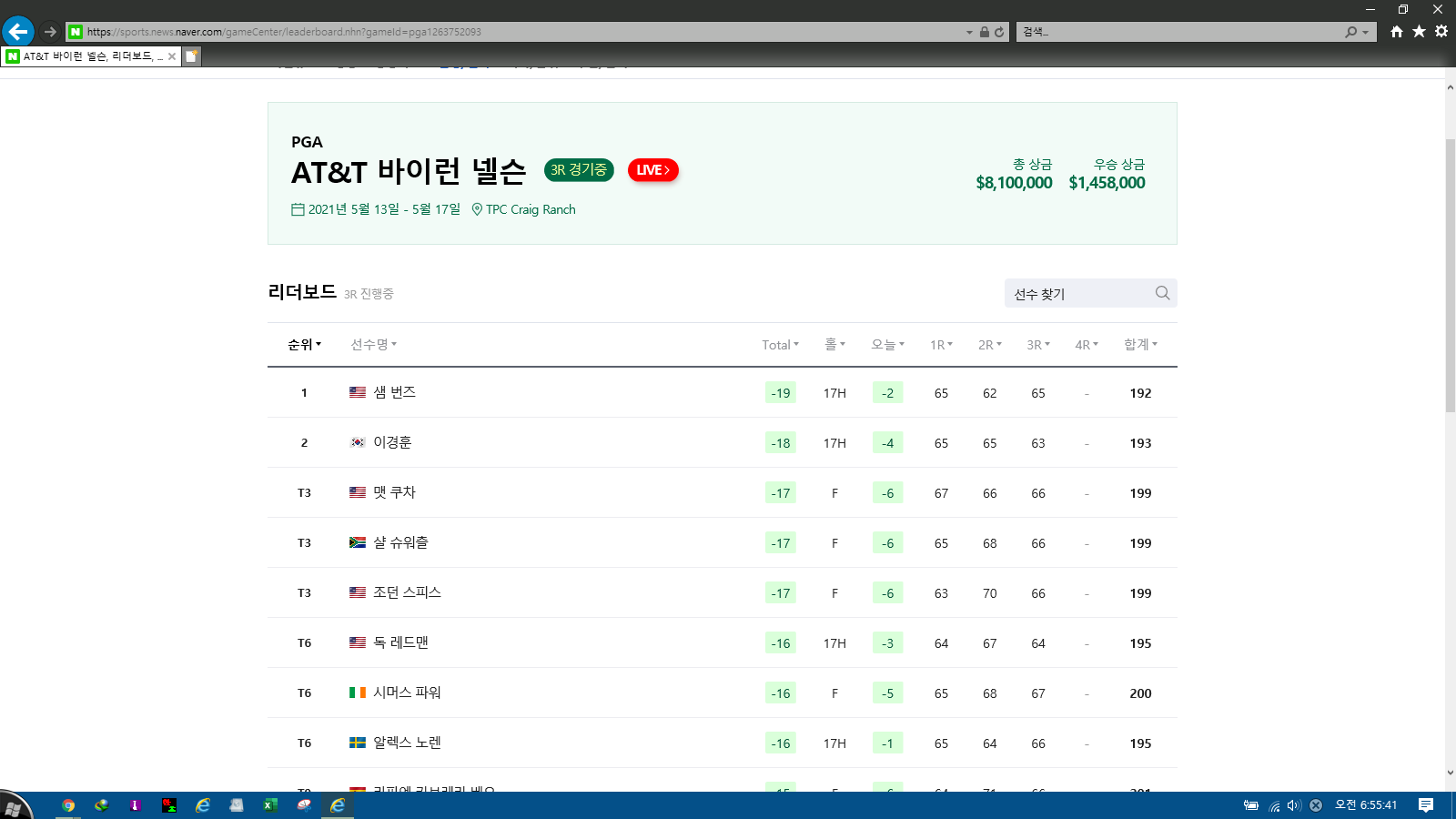1456x819 pixels.
Task: Open player 샘 번즈 row
Action: click(x=723, y=393)
